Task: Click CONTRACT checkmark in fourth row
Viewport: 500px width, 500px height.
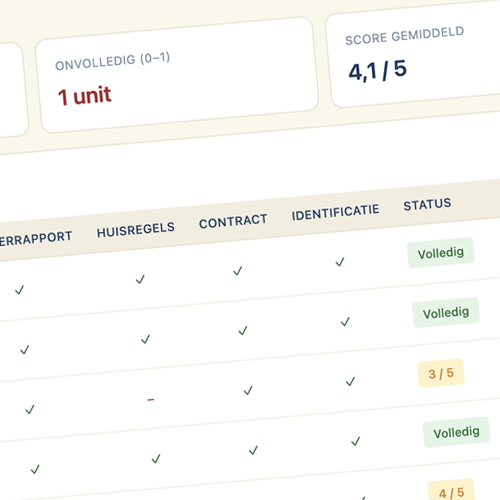Action: [x=253, y=450]
